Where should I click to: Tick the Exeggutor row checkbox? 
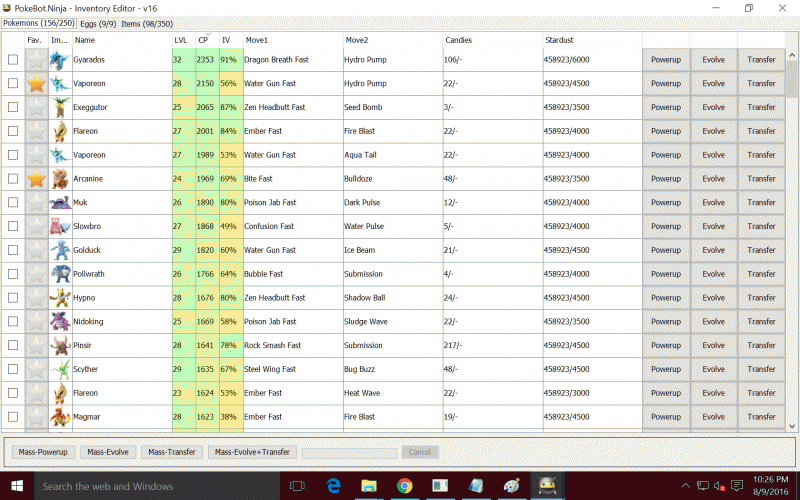(13, 107)
